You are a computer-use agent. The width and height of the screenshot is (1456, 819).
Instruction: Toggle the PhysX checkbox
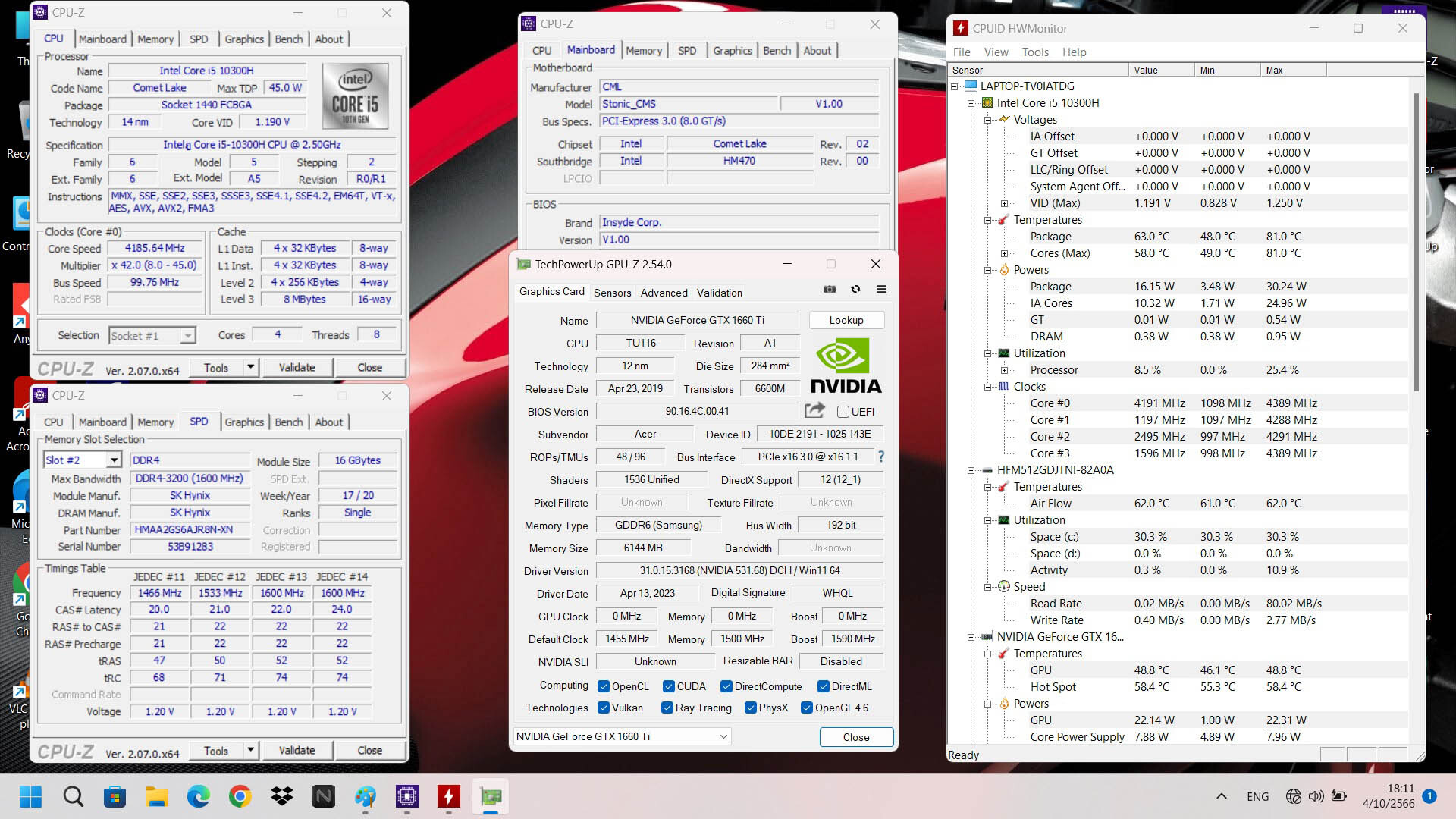click(x=751, y=708)
